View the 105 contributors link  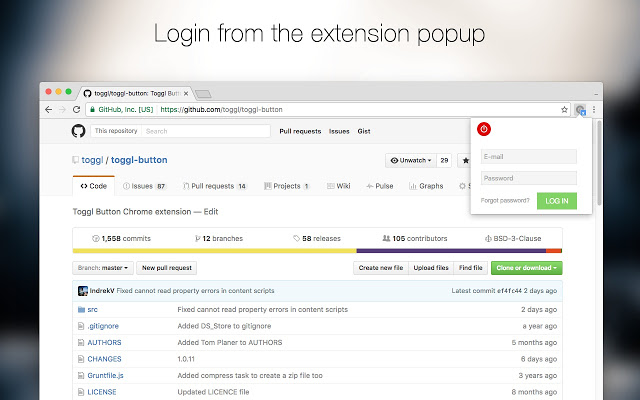415,238
